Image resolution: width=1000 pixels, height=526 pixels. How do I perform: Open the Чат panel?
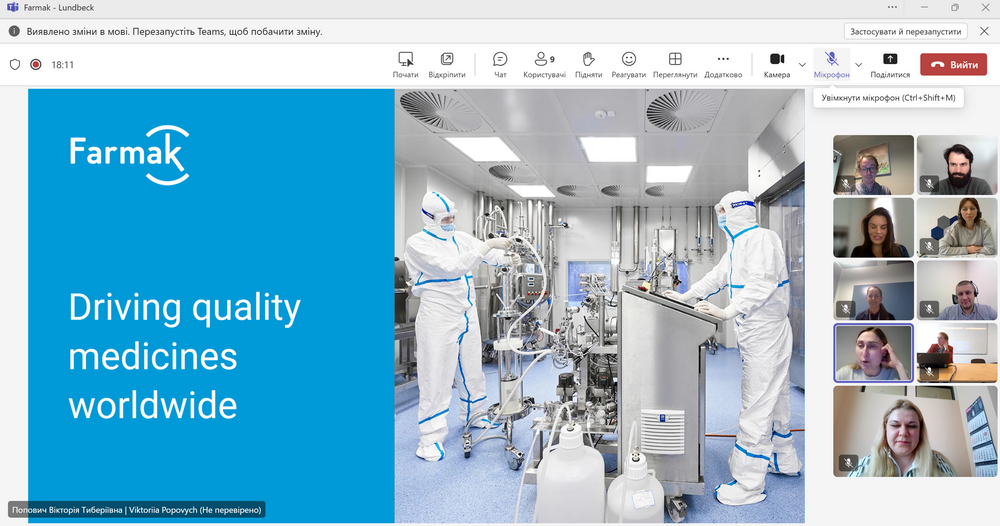click(500, 65)
